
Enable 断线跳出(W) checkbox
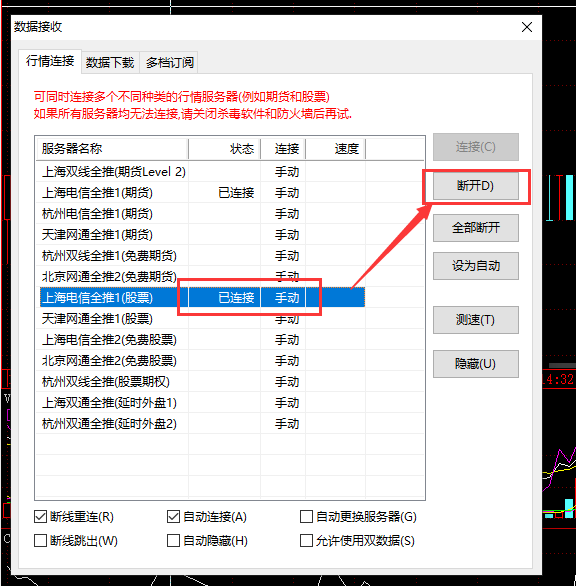tap(40, 540)
